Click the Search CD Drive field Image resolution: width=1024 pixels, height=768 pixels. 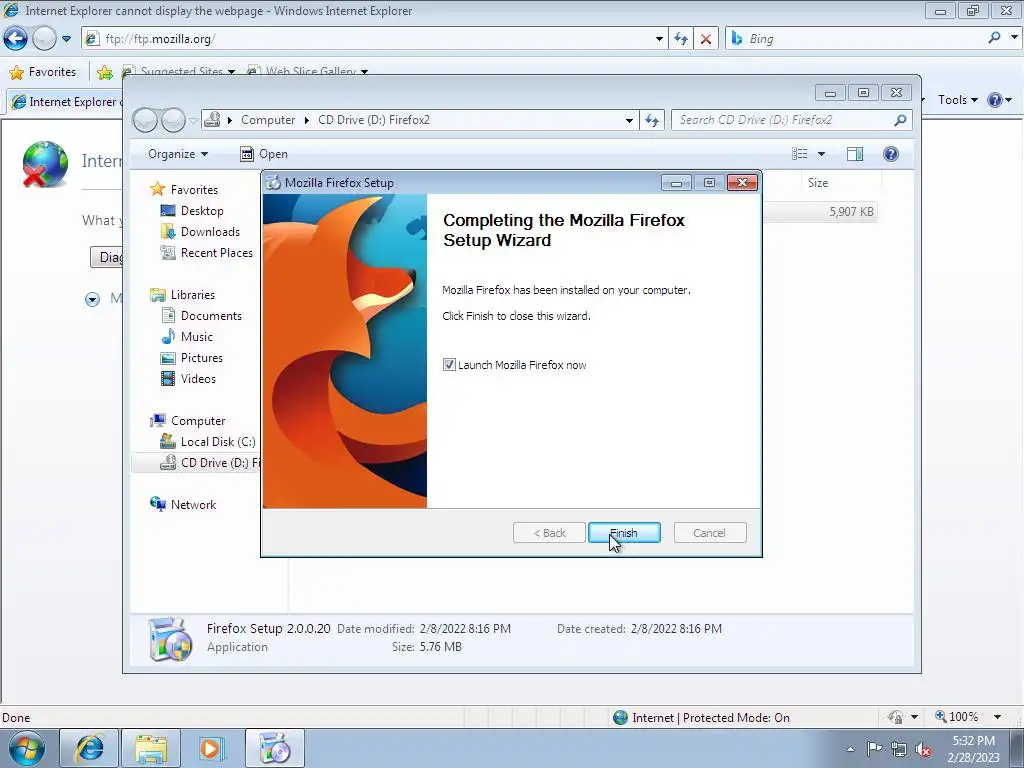[782, 120]
